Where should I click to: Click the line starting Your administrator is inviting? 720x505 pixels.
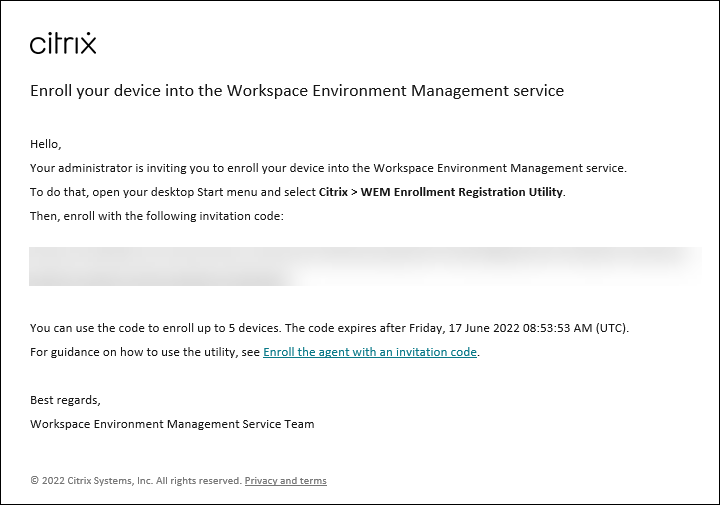(x=328, y=168)
